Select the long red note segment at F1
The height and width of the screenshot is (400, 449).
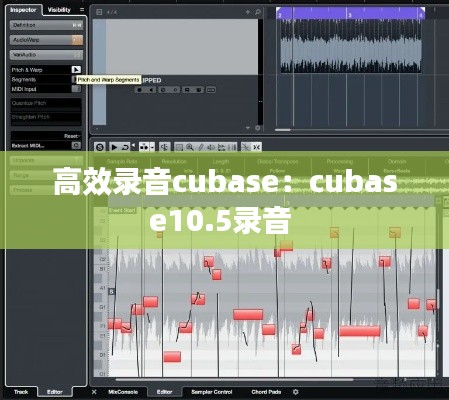(360, 331)
